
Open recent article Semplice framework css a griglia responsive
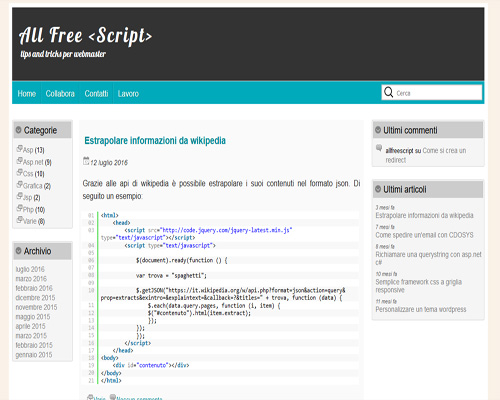(x=419, y=286)
